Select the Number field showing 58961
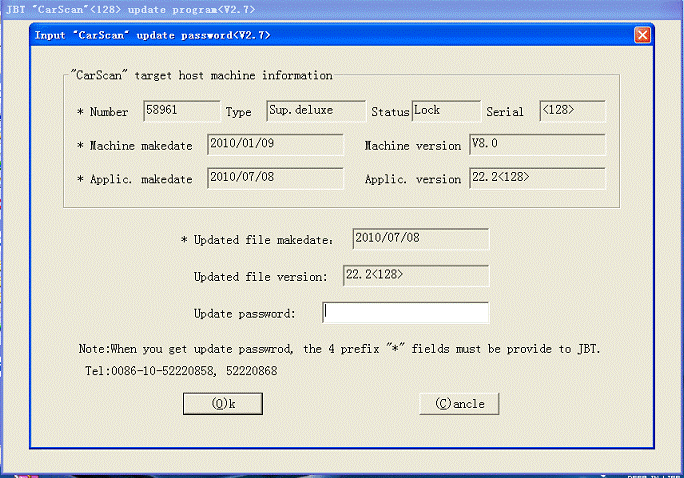This screenshot has height=478, width=684. tap(181, 110)
